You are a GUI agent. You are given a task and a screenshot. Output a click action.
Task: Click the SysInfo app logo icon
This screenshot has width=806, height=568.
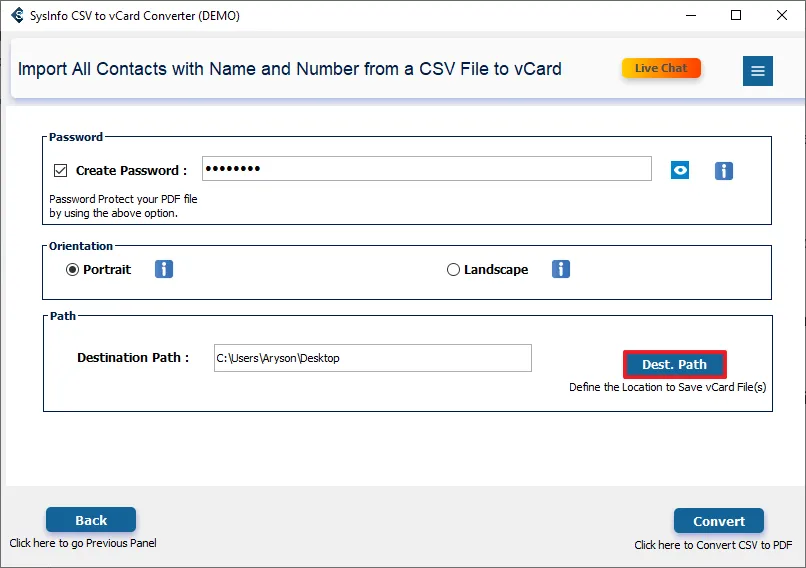click(x=18, y=15)
